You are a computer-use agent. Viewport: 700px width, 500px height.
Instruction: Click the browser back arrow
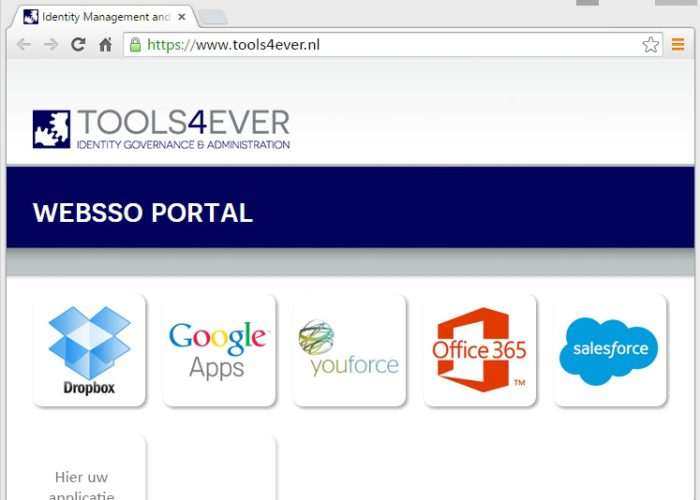24,45
